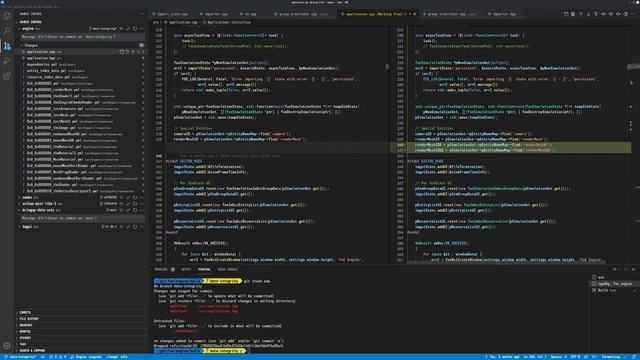This screenshot has height=360, width=640.
Task: Open editor More Actions ellipsis
Action: [633, 14]
